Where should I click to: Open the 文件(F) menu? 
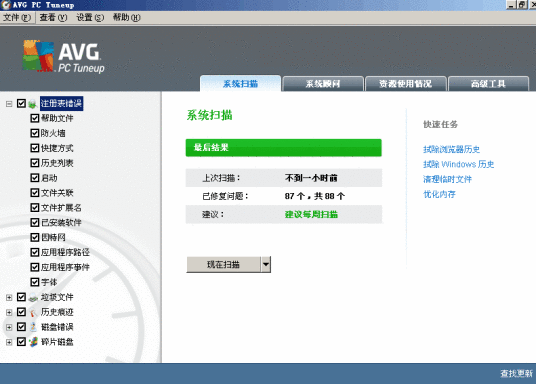point(17,17)
